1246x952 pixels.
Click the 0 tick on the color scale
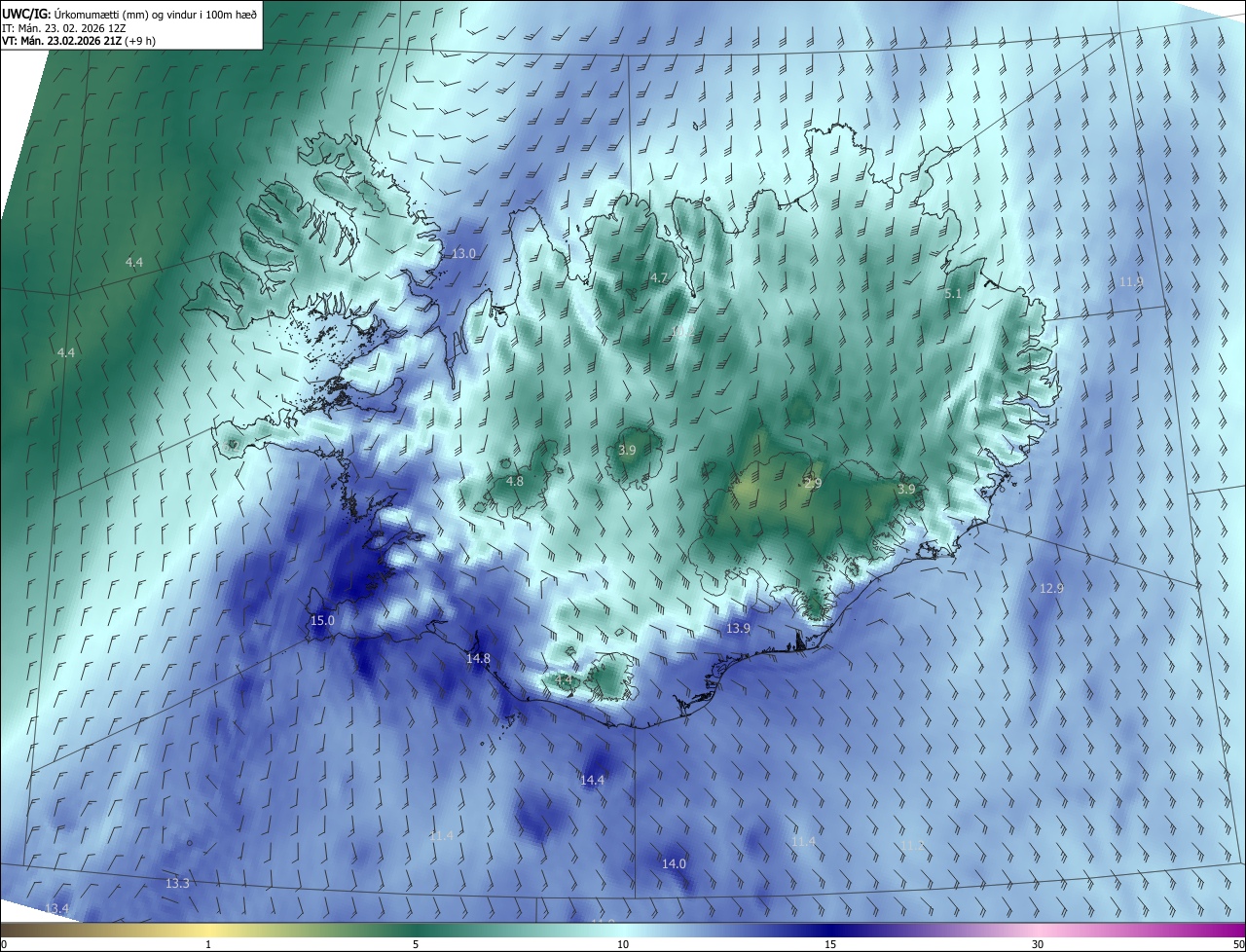pos(4,944)
